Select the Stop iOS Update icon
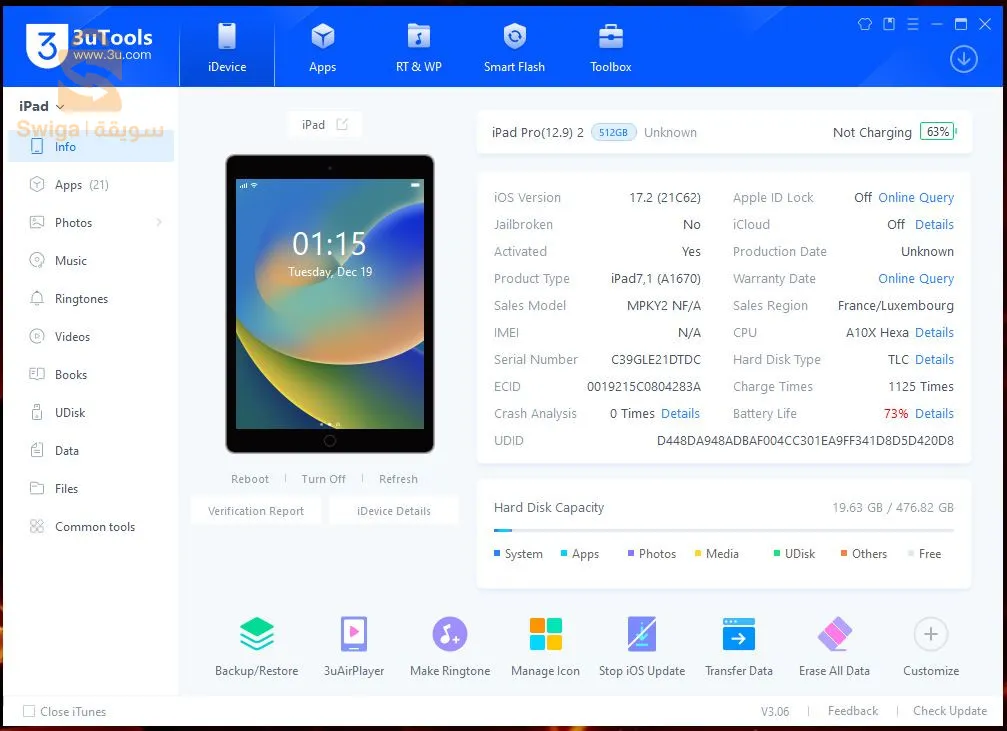1007x731 pixels. 642,635
